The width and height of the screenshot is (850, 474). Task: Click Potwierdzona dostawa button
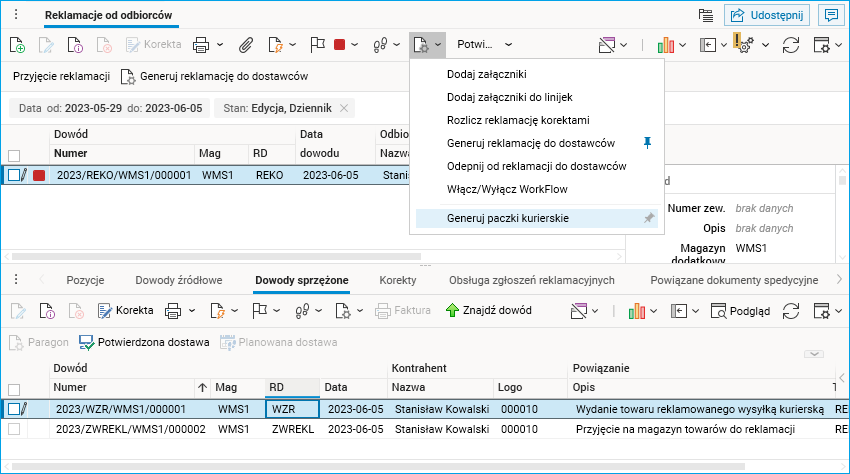click(x=144, y=342)
